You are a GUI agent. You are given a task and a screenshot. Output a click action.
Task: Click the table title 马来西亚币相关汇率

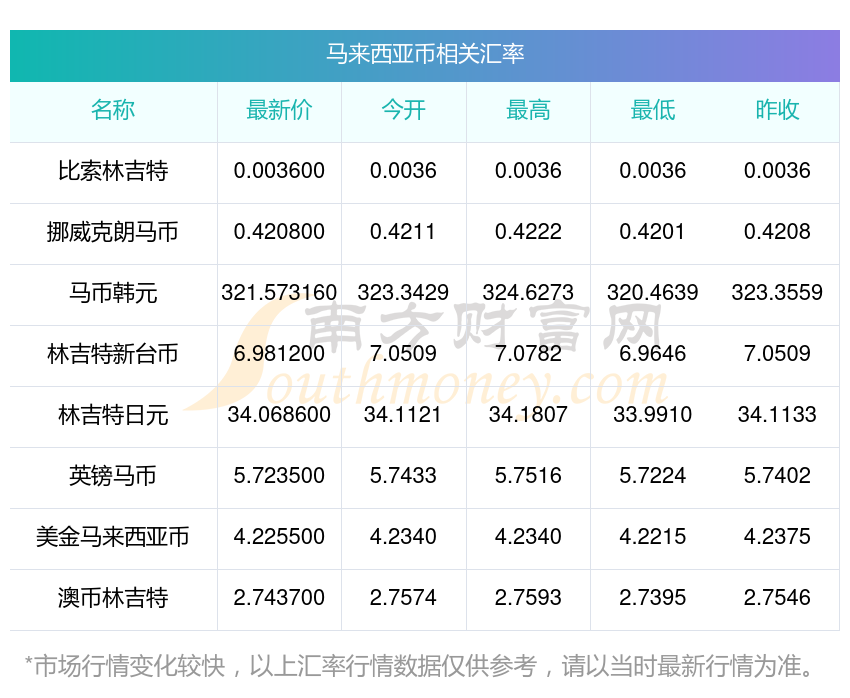click(425, 54)
